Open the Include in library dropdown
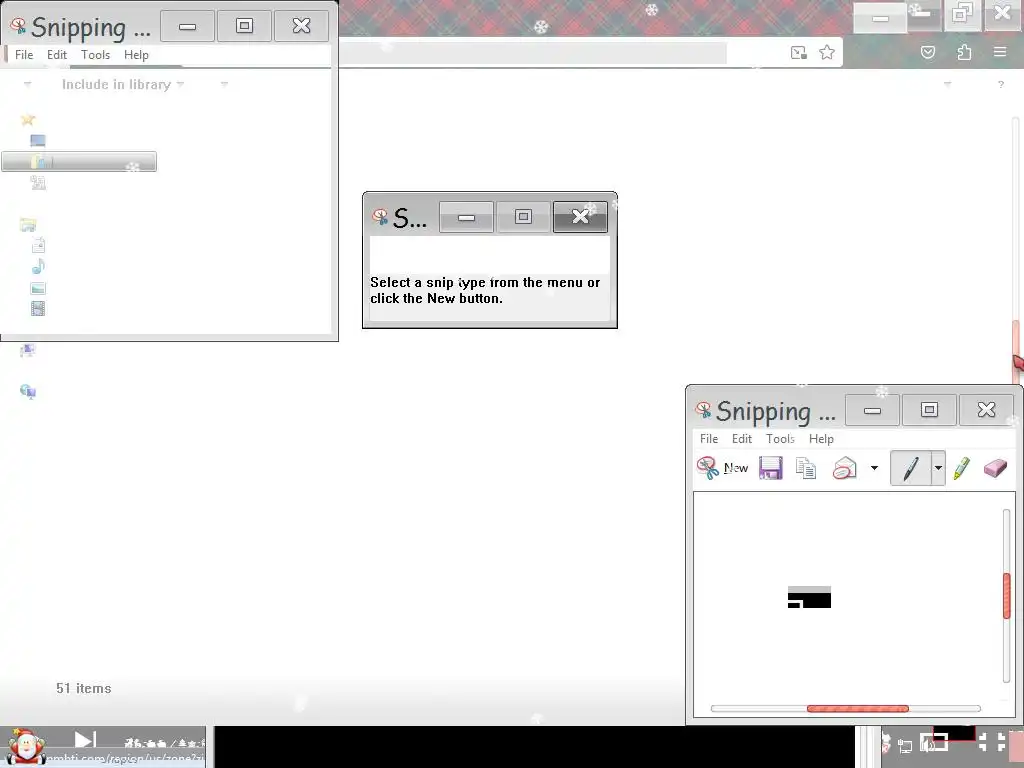 (x=123, y=84)
